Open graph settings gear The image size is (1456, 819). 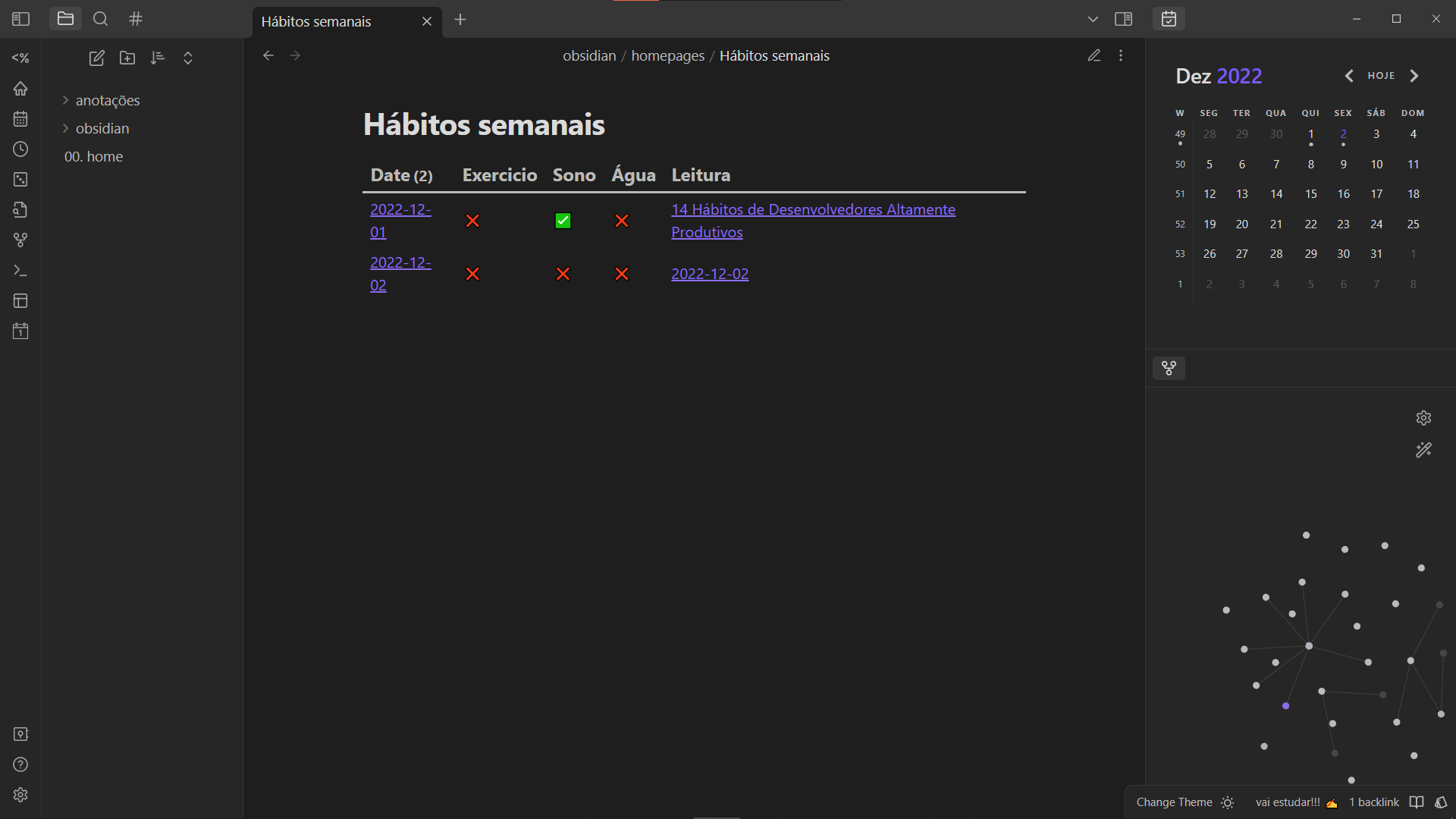tap(1423, 418)
